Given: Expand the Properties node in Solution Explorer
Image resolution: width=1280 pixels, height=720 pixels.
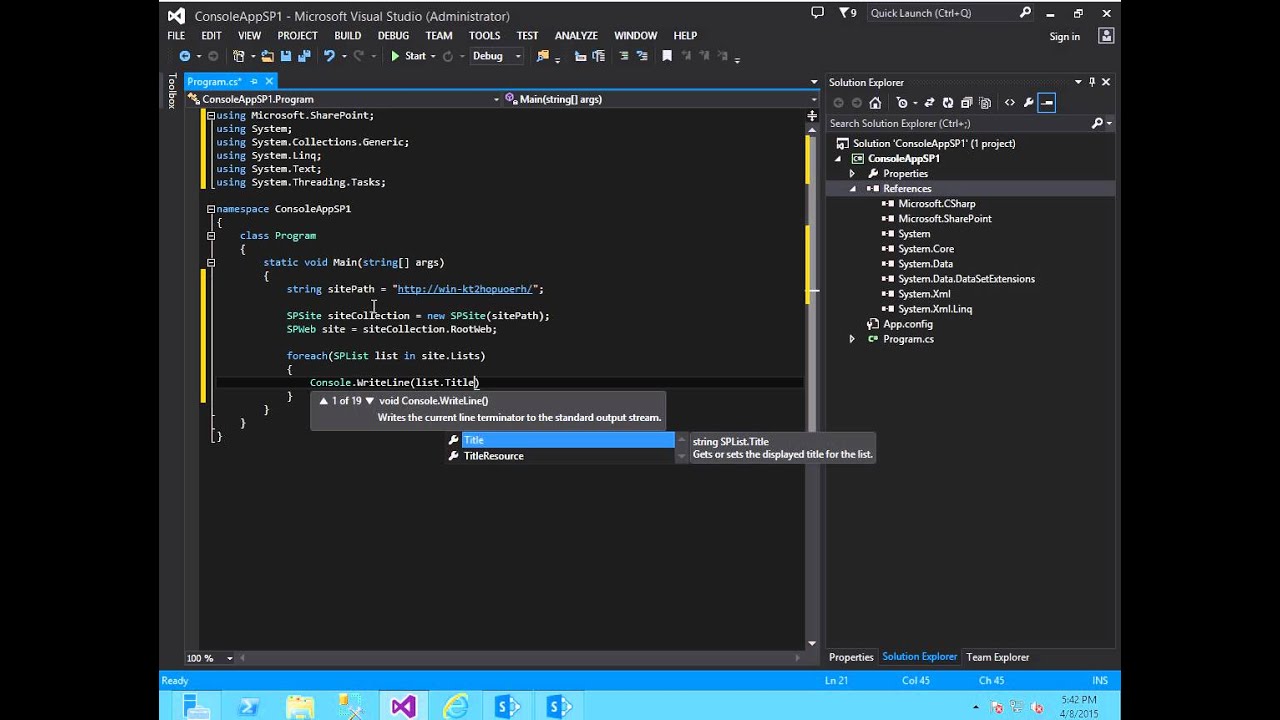Looking at the screenshot, I should (x=852, y=174).
